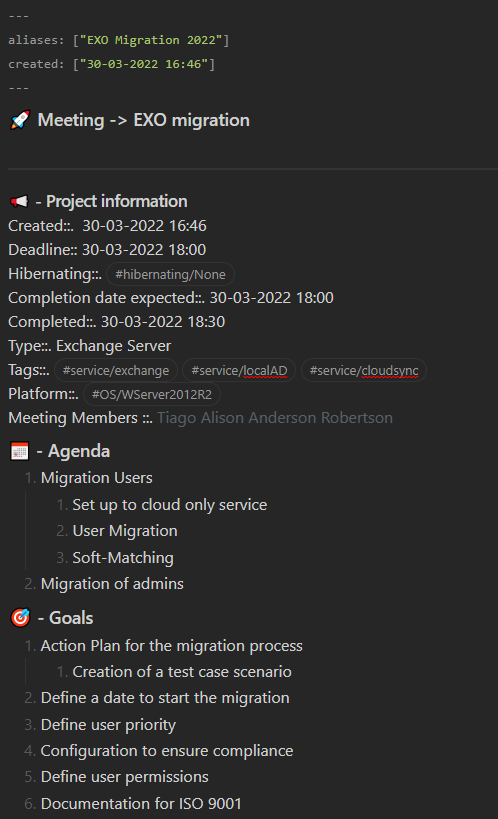Click the target icon beside Goals
The width and height of the screenshot is (498, 819).
click(20, 618)
